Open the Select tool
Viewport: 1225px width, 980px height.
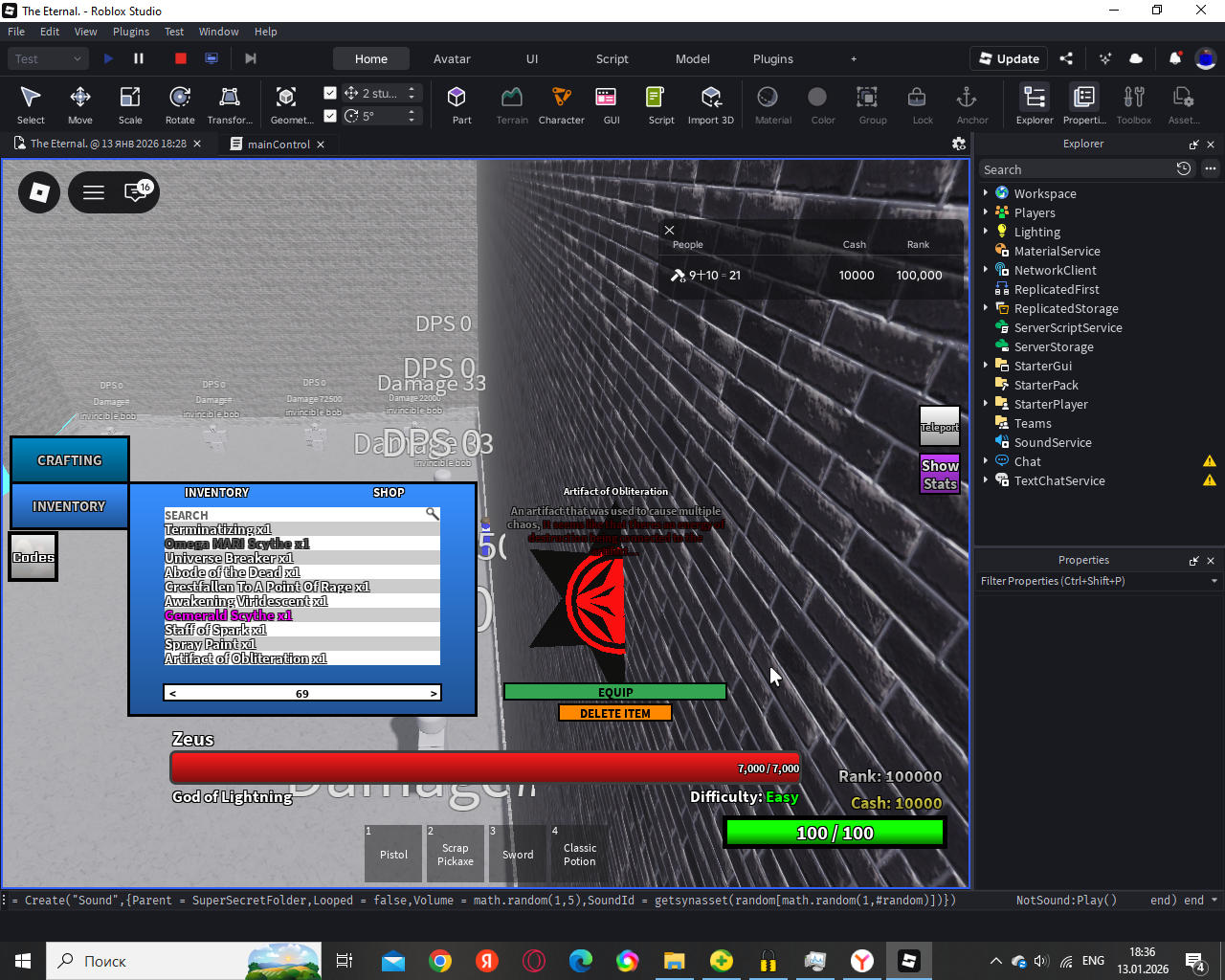click(x=31, y=104)
